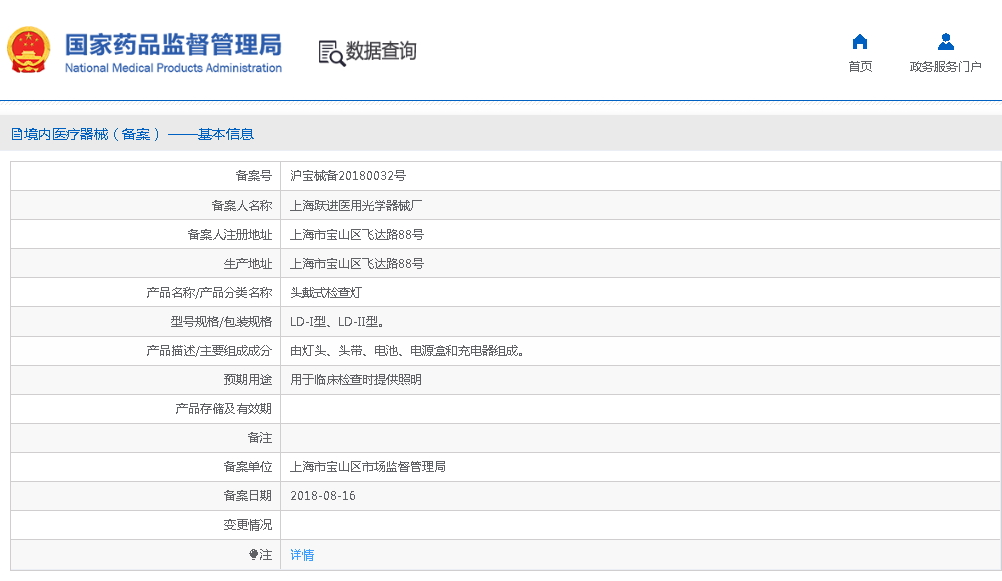Click the national emblem logo

point(29,50)
